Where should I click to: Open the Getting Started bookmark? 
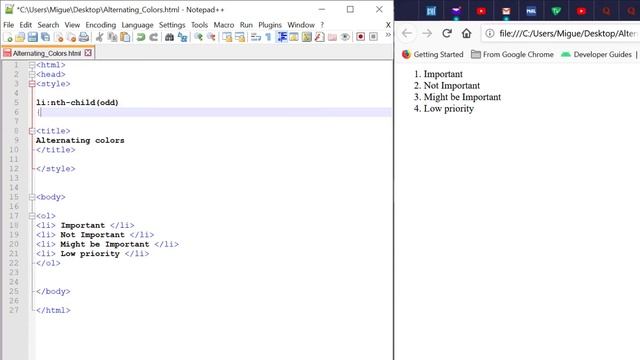[x=433, y=54]
